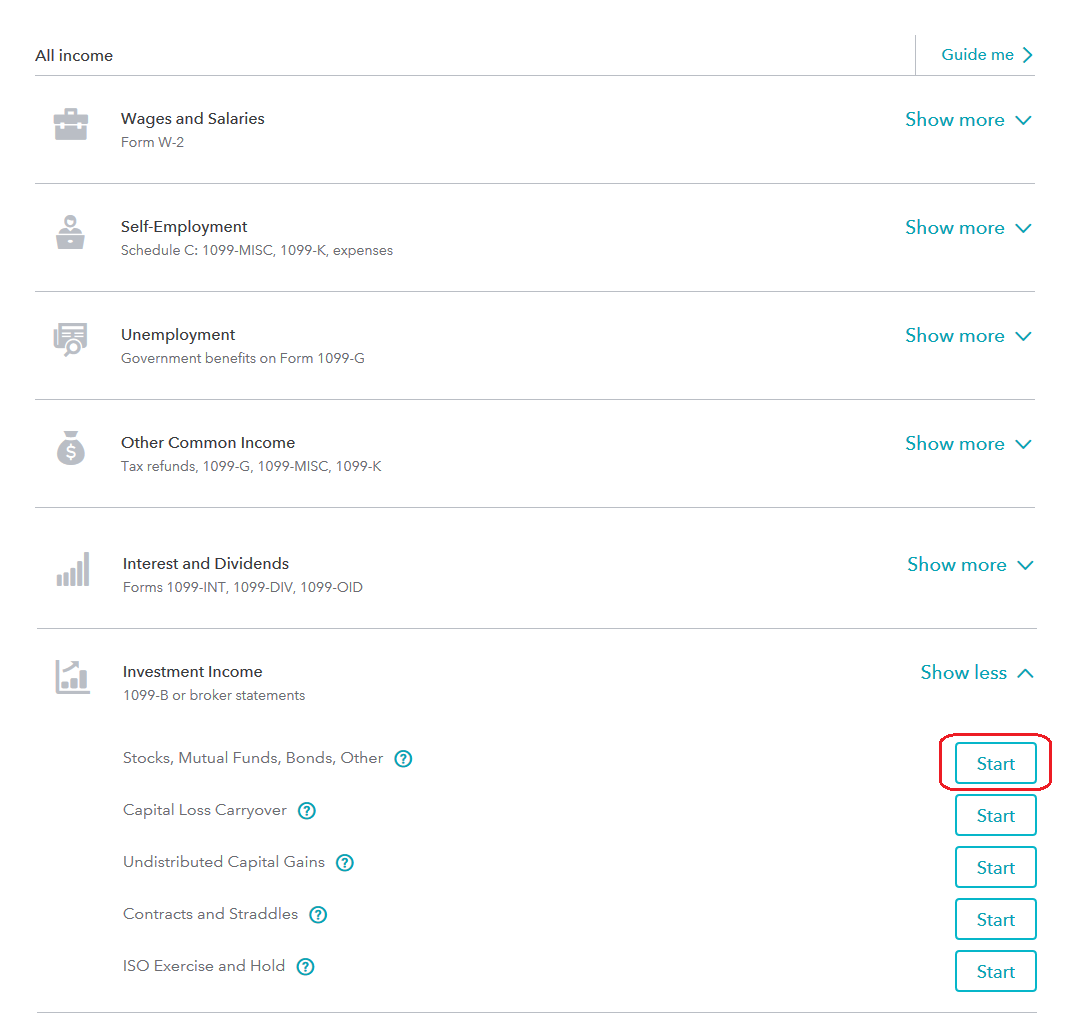1068x1023 pixels.
Task: Click the Undistributed Capital Gains label
Action: click(x=223, y=862)
